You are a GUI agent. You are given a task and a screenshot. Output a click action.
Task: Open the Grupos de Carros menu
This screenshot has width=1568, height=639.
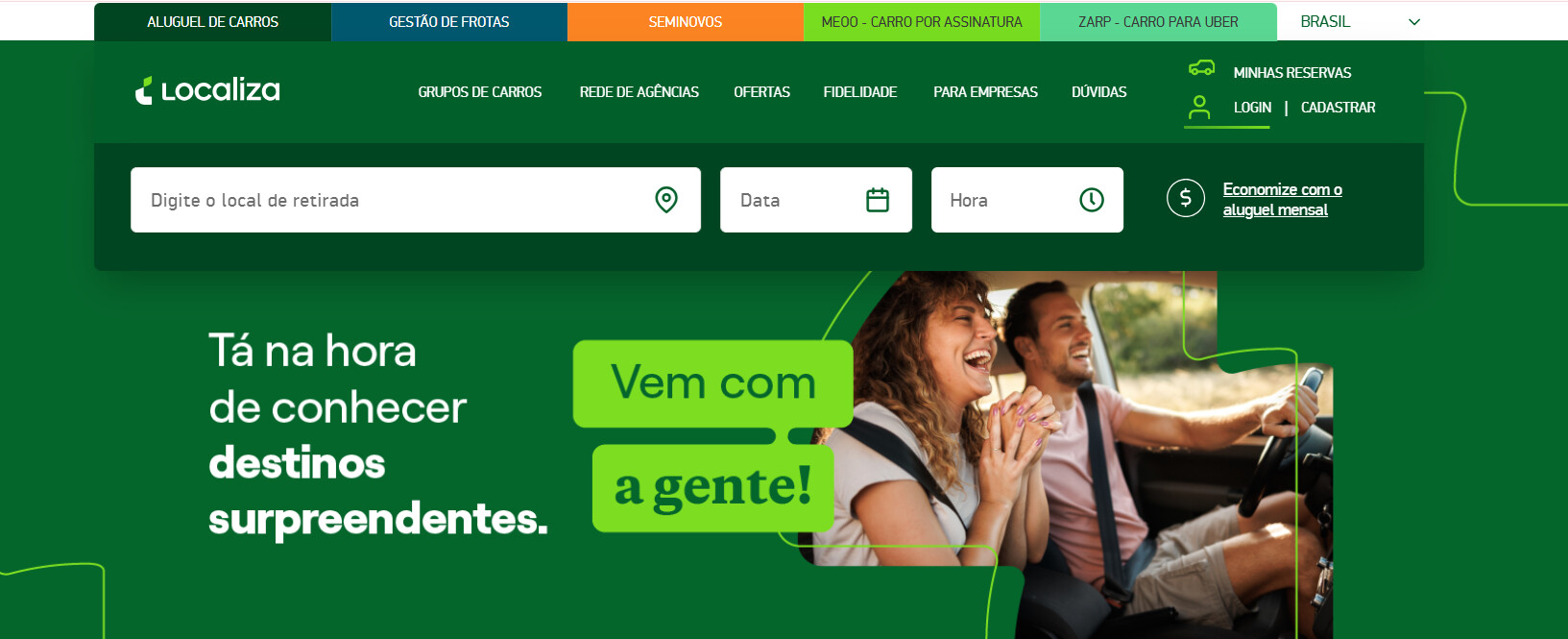pos(480,92)
